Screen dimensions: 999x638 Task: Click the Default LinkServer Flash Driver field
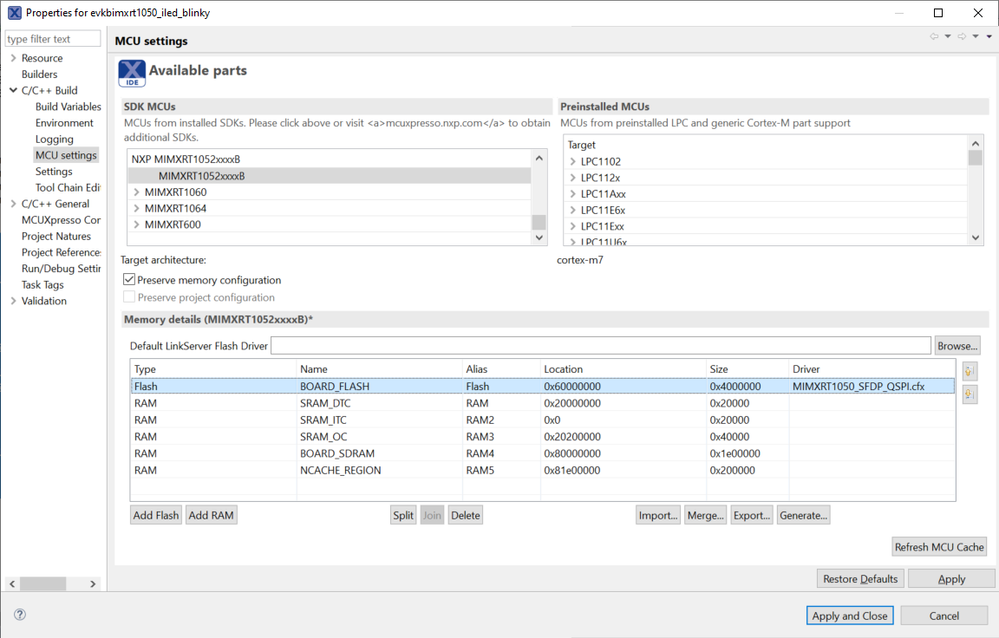click(x=601, y=345)
